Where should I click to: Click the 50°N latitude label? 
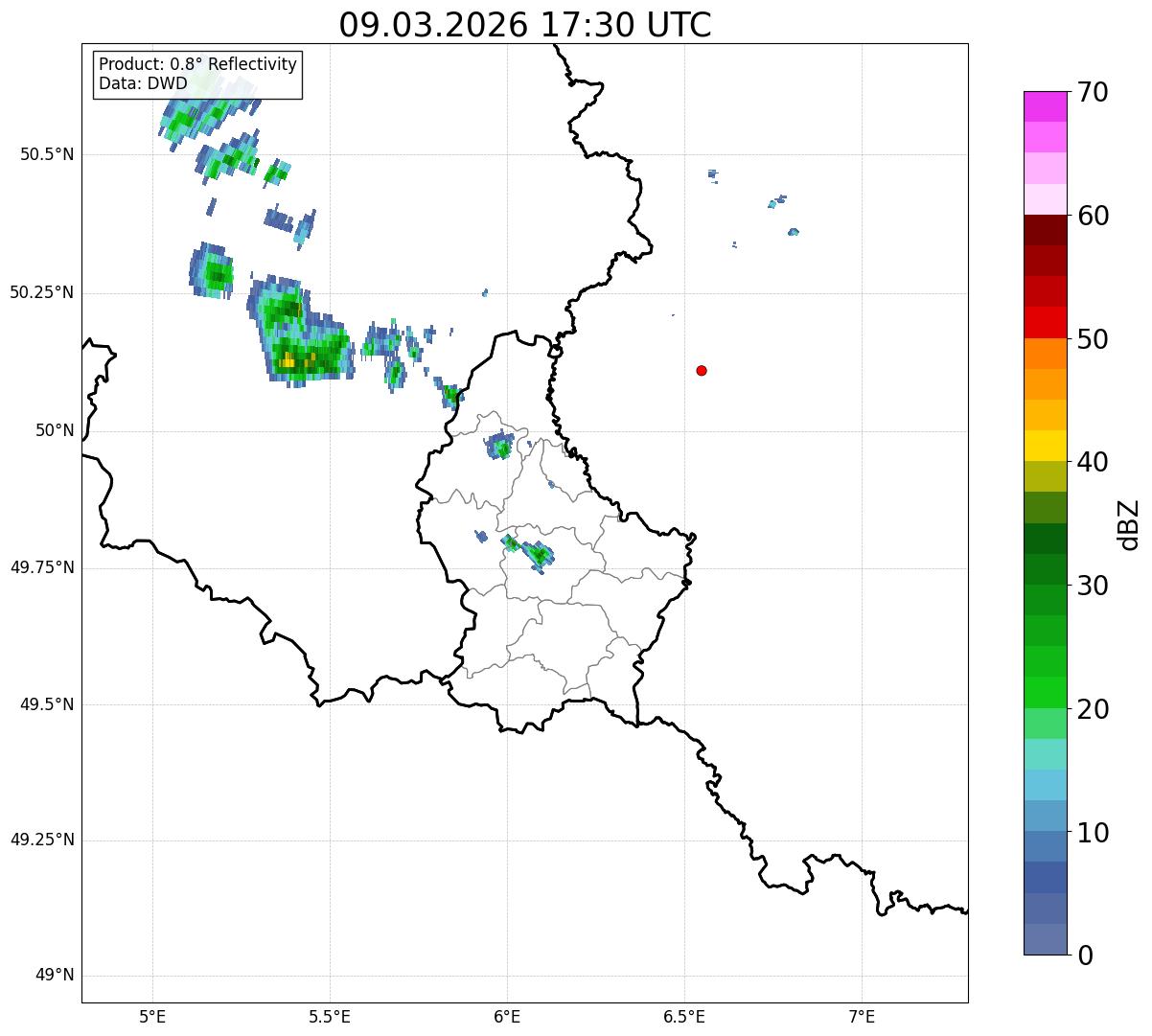point(55,430)
